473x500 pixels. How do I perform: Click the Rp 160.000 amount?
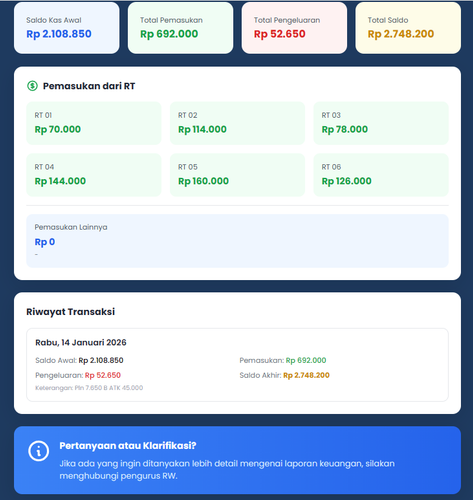coord(203,181)
